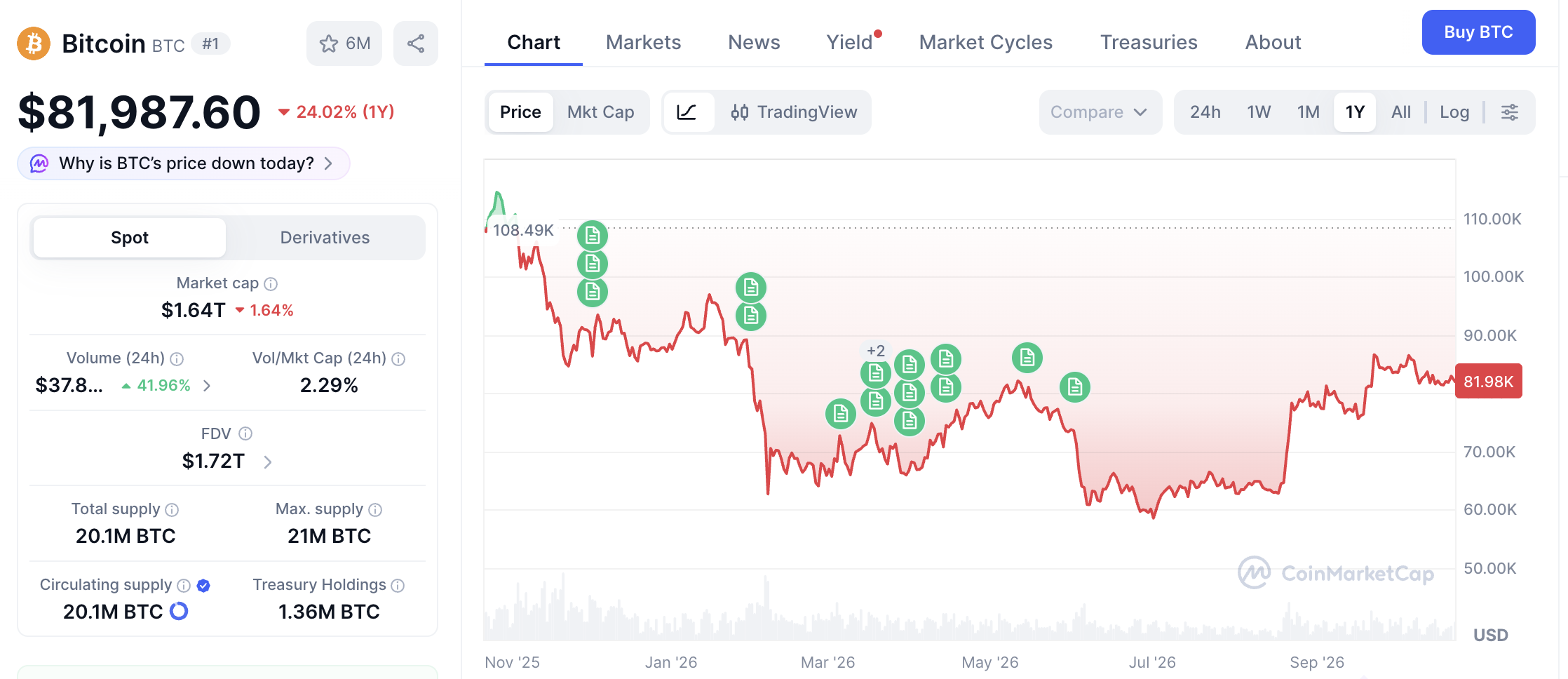Screen dimensions: 1568x679
Task: Open the news marker near June '26
Action: pyautogui.click(x=1075, y=387)
